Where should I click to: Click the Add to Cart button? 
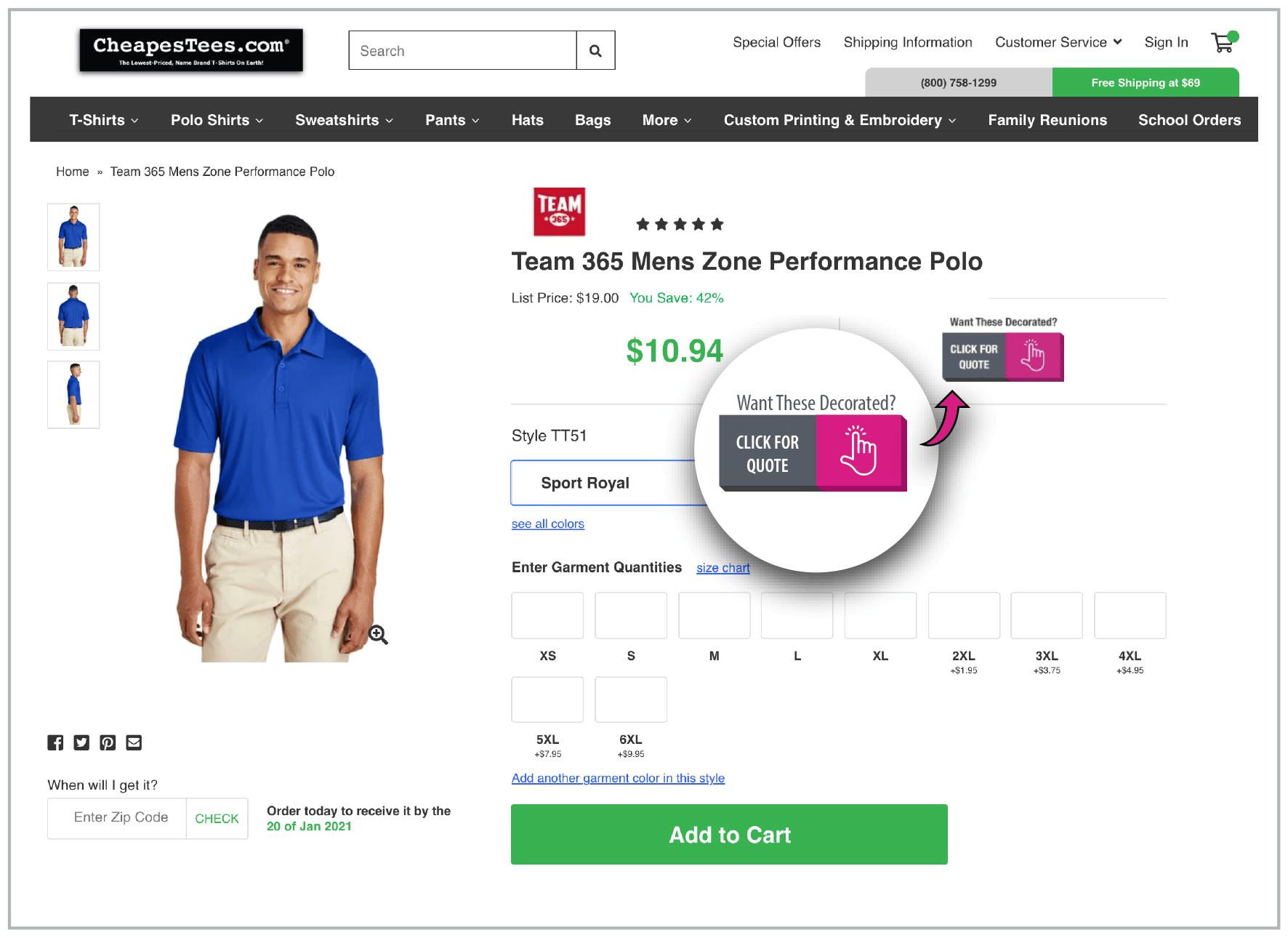(729, 834)
